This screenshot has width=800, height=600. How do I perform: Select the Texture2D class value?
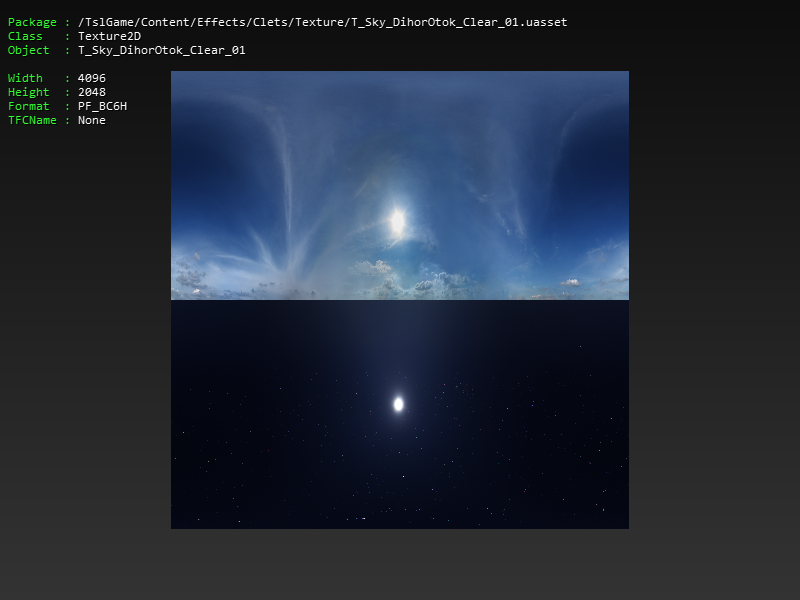(109, 36)
